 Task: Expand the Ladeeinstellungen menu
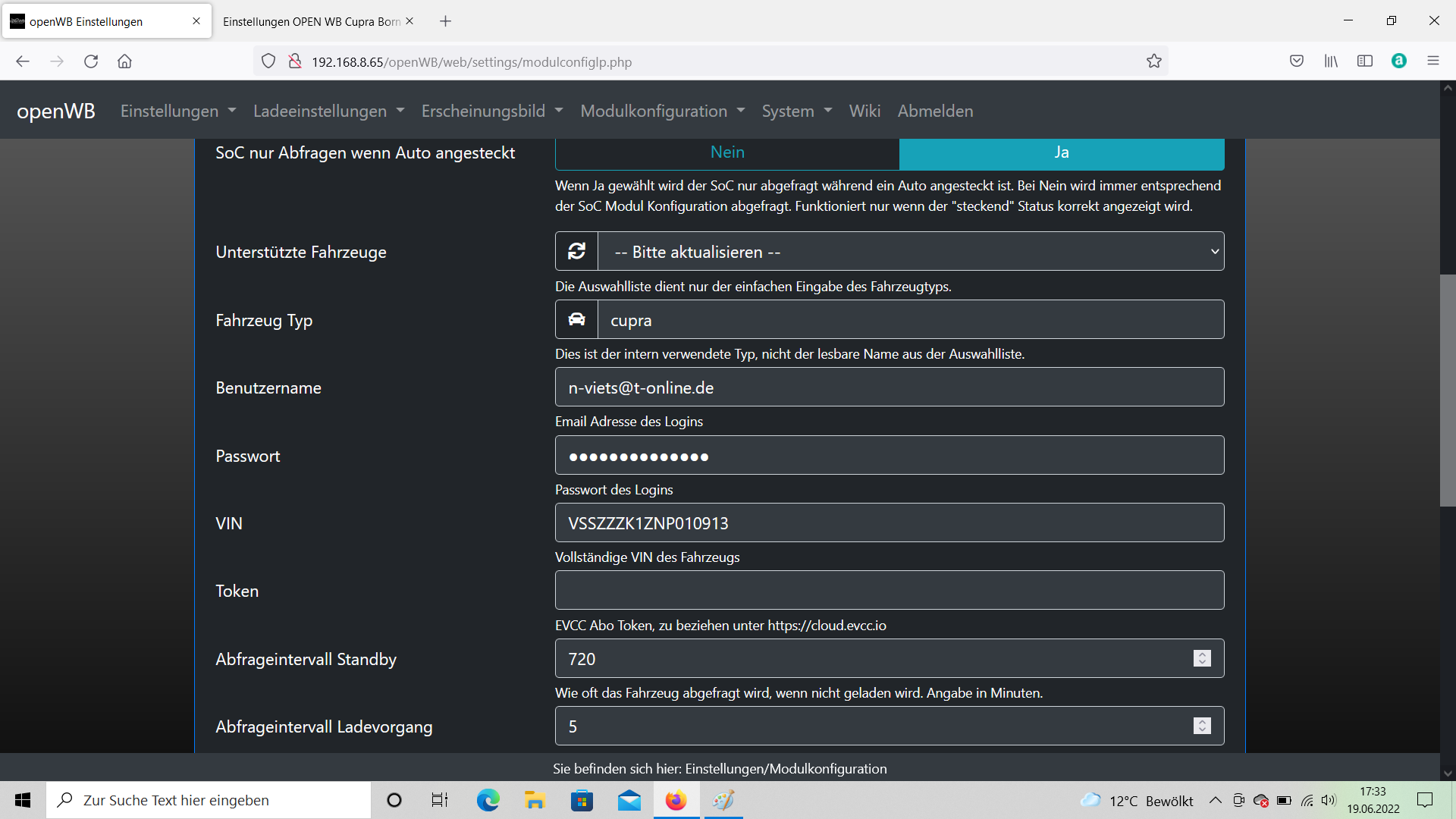tap(328, 111)
